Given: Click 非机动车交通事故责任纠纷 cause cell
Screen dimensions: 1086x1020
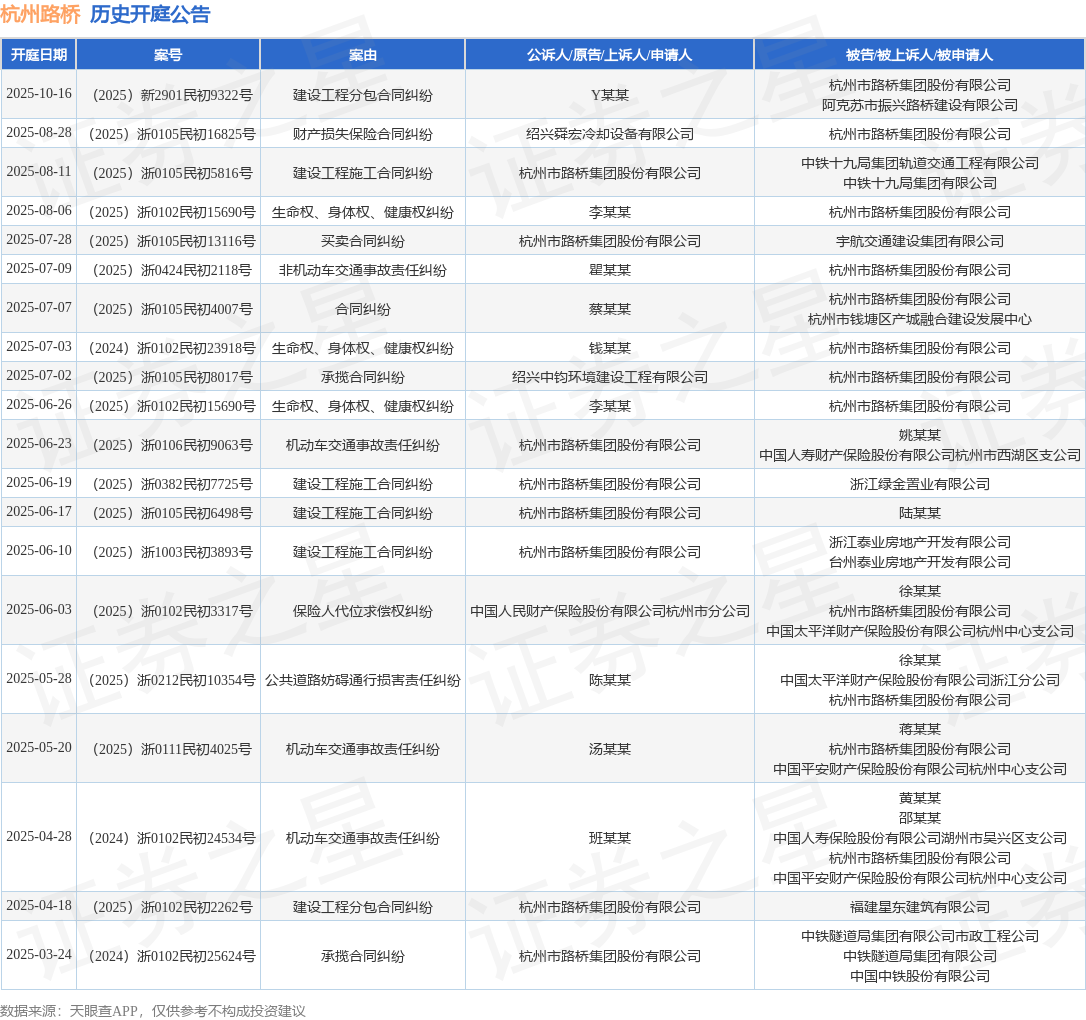Looking at the screenshot, I should tap(362, 270).
